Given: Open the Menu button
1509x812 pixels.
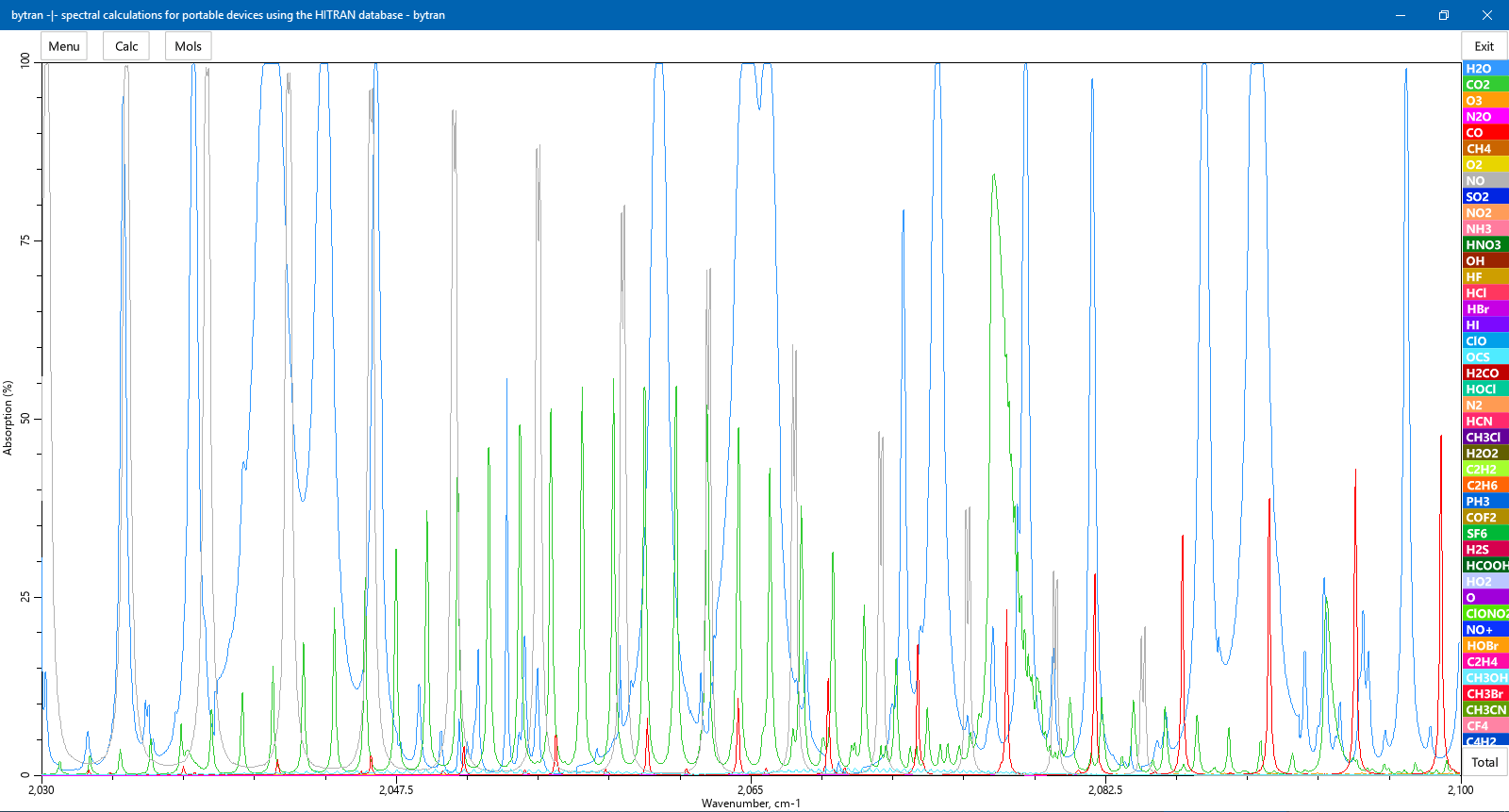Looking at the screenshot, I should coord(64,46).
